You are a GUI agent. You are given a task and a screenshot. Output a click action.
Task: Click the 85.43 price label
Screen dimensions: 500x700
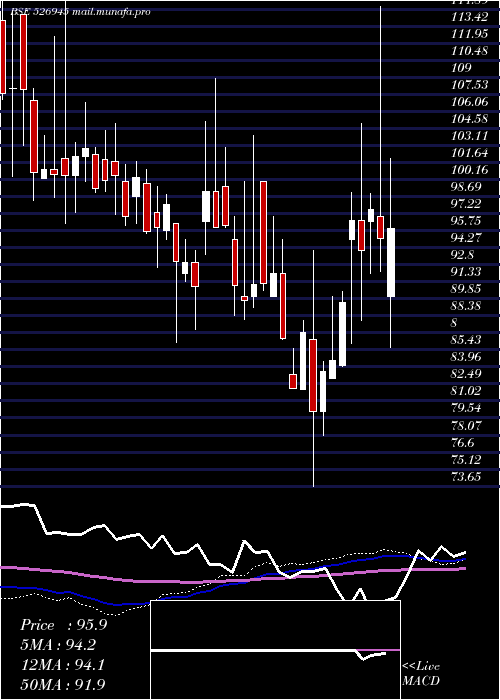[466, 340]
